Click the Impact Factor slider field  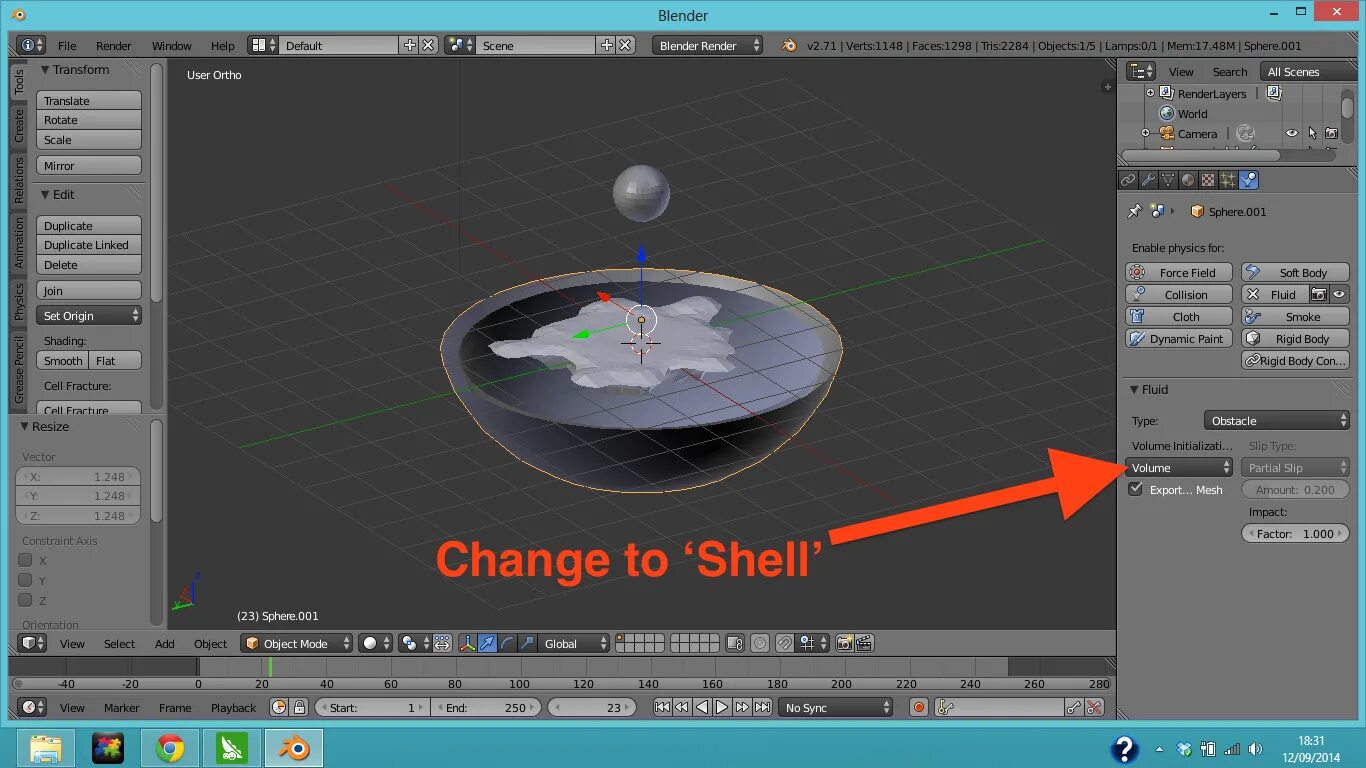coord(1296,533)
